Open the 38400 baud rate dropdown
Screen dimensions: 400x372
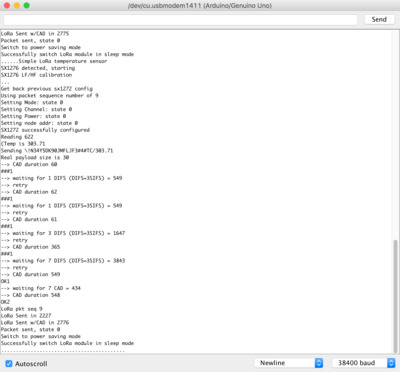(x=364, y=363)
